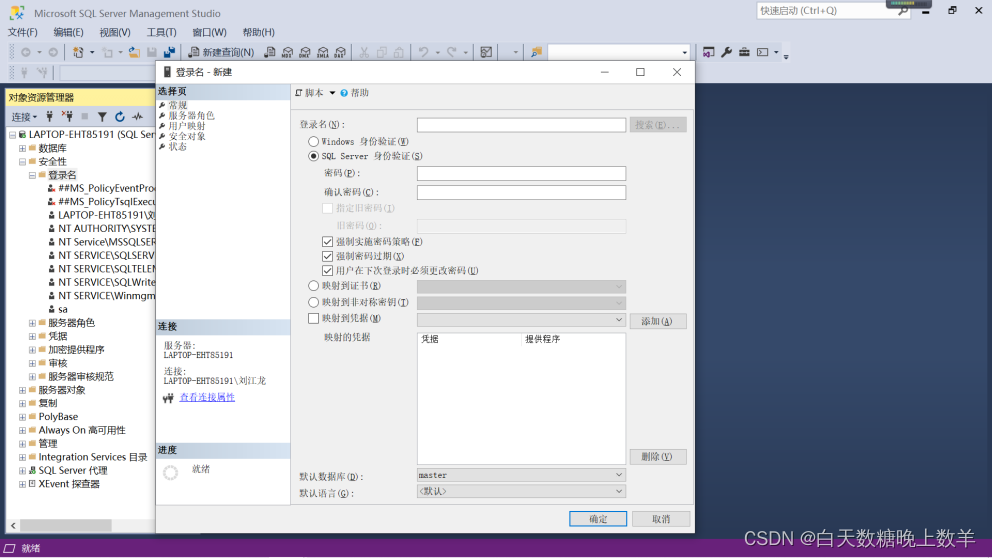
Task: Open the Edit (编辑) menu
Action: [68, 32]
